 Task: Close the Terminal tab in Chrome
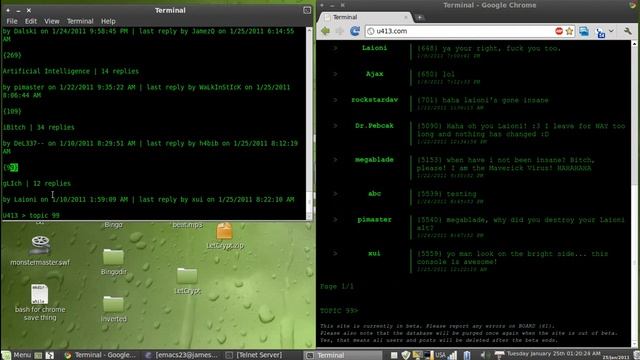tap(406, 17)
